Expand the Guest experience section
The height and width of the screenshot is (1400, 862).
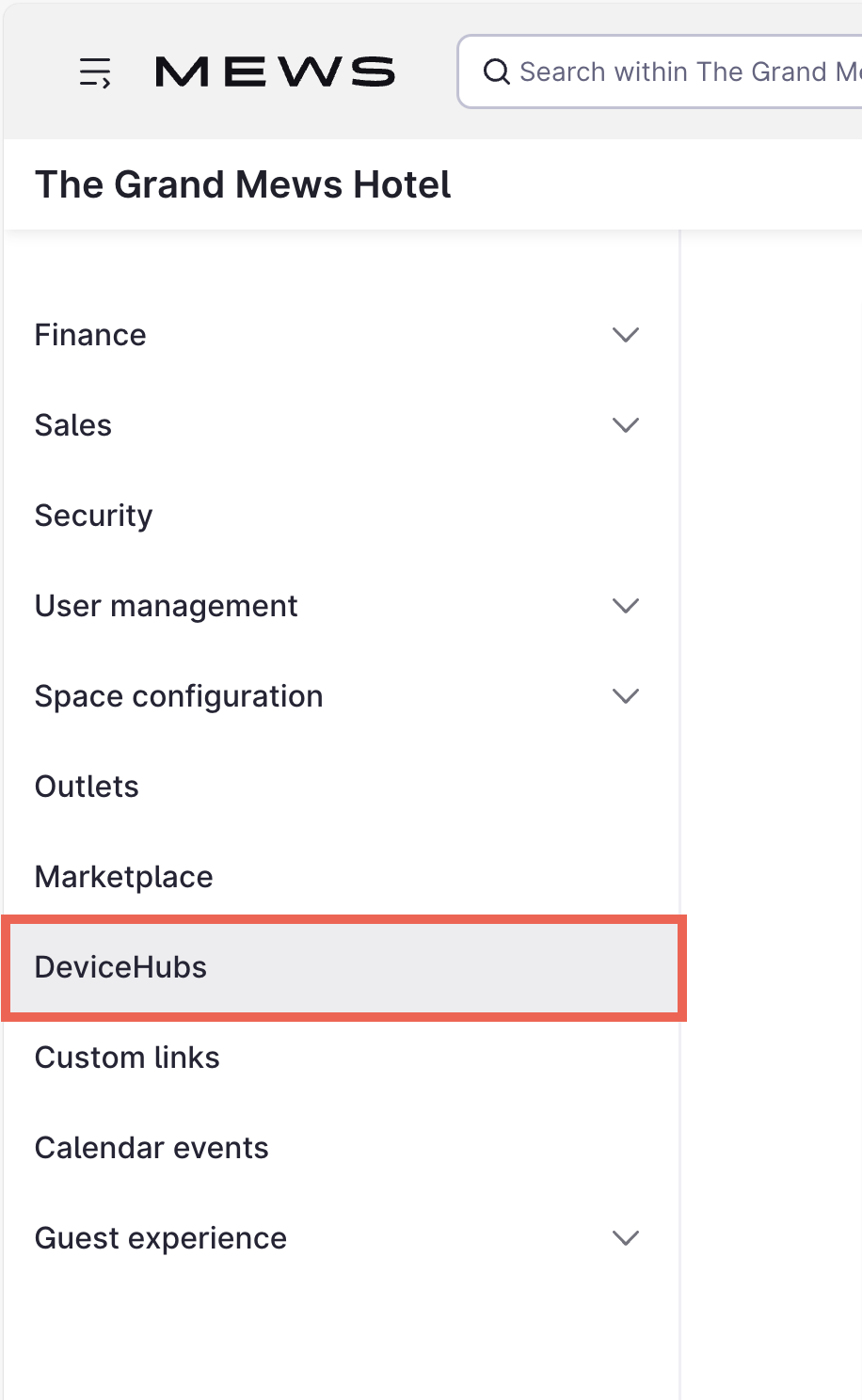pos(625,1237)
